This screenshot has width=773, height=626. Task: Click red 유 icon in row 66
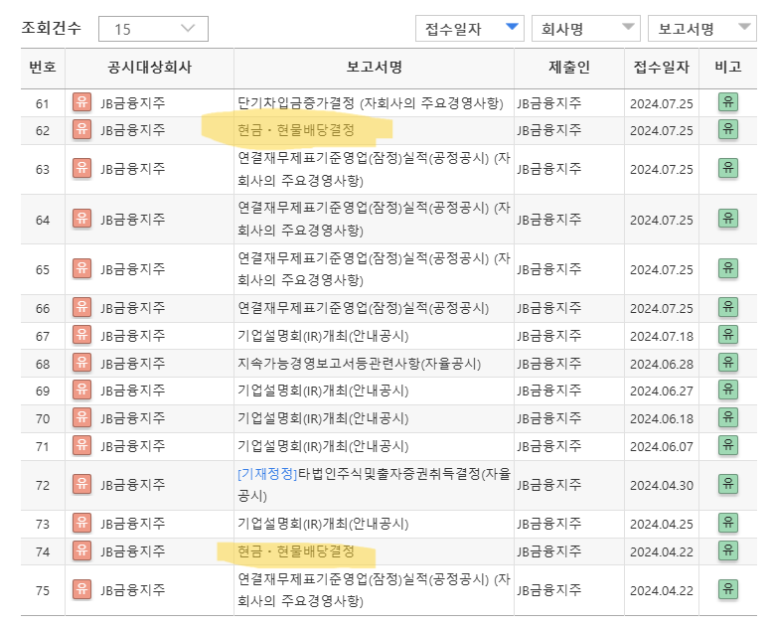click(x=82, y=308)
